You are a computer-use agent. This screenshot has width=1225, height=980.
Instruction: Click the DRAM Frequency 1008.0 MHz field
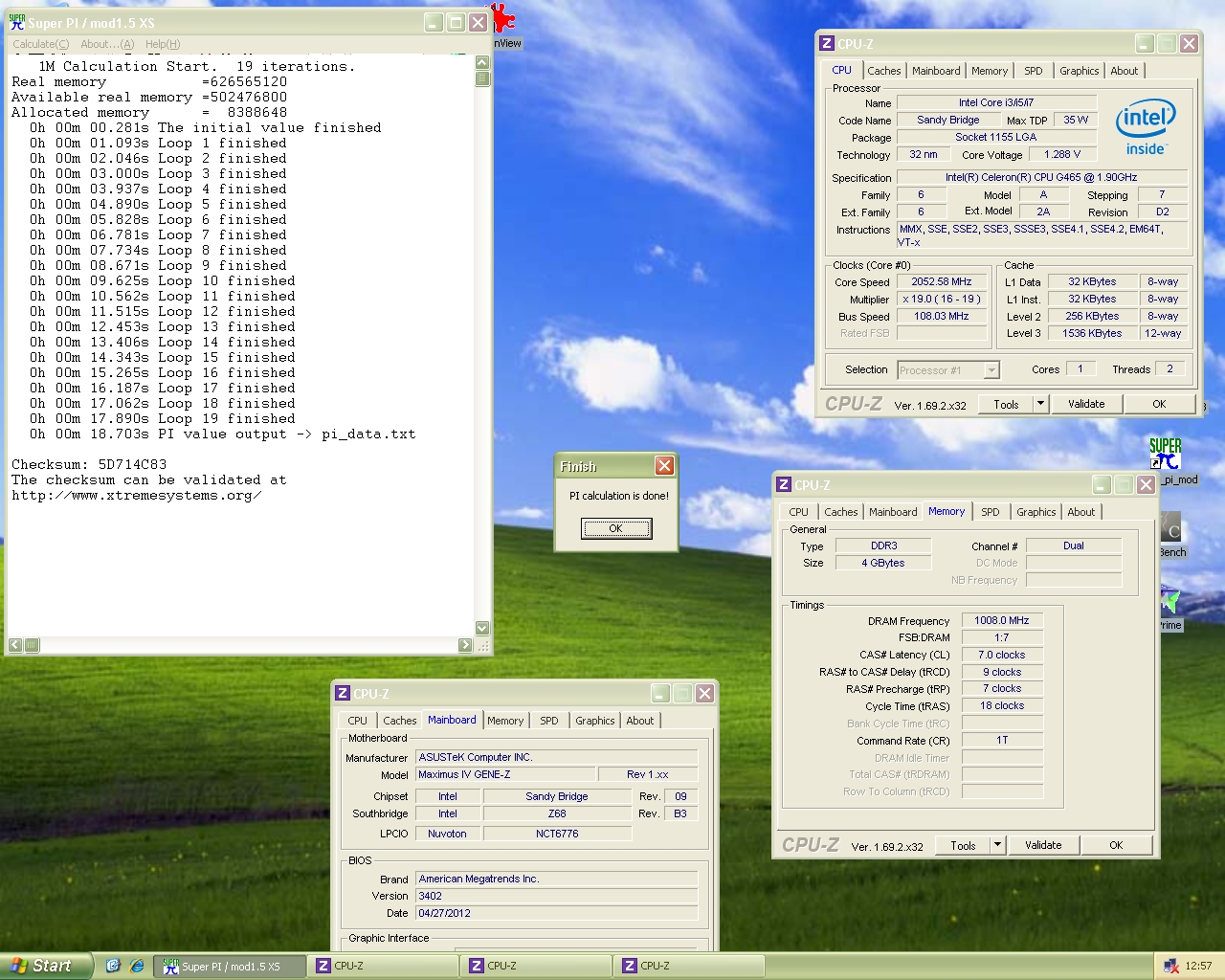pos(1001,620)
